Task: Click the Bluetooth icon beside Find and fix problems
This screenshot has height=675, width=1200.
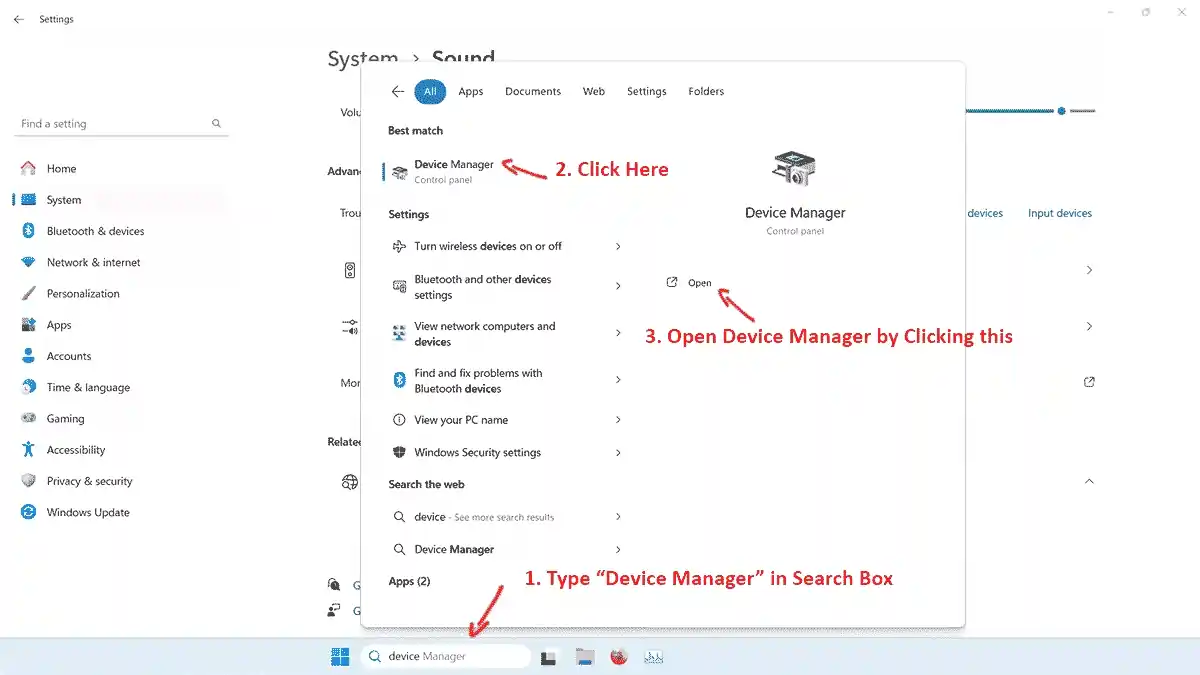Action: [x=400, y=381]
